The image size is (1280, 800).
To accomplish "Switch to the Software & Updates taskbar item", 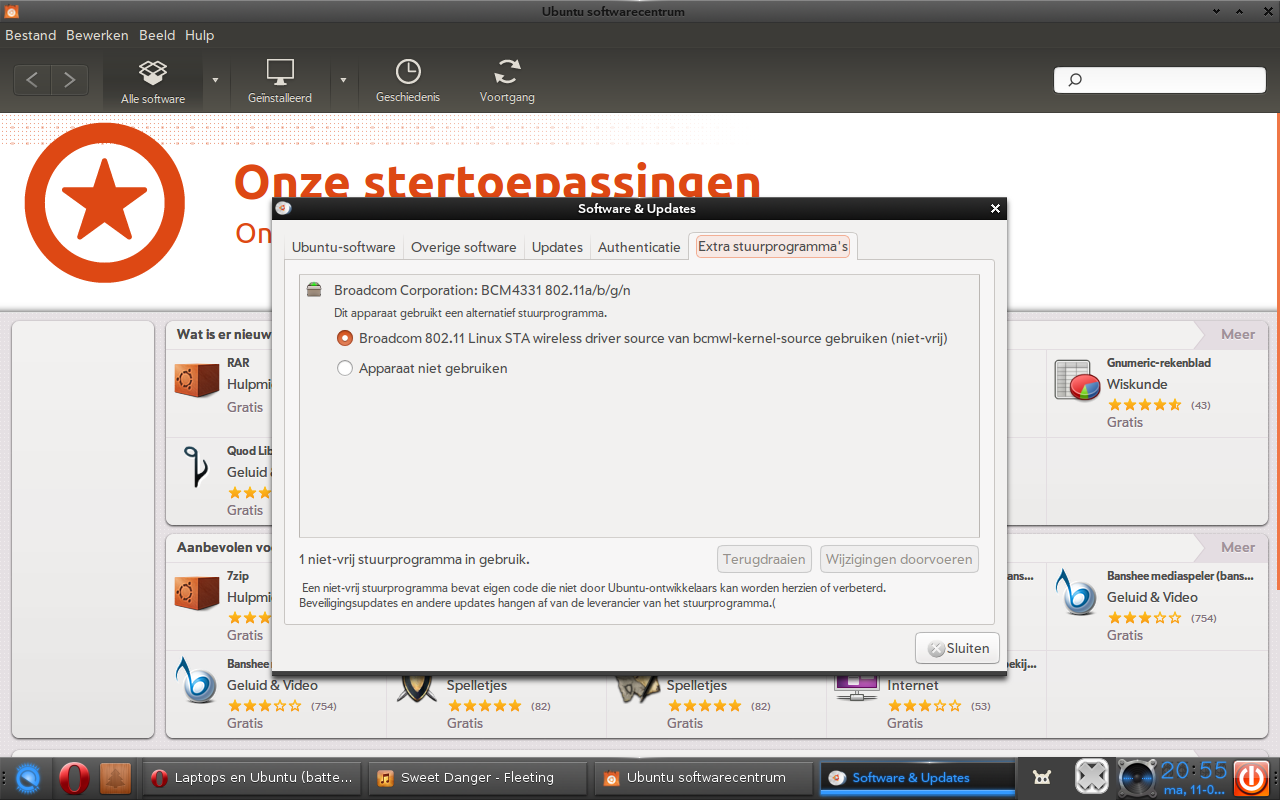I will [x=918, y=777].
